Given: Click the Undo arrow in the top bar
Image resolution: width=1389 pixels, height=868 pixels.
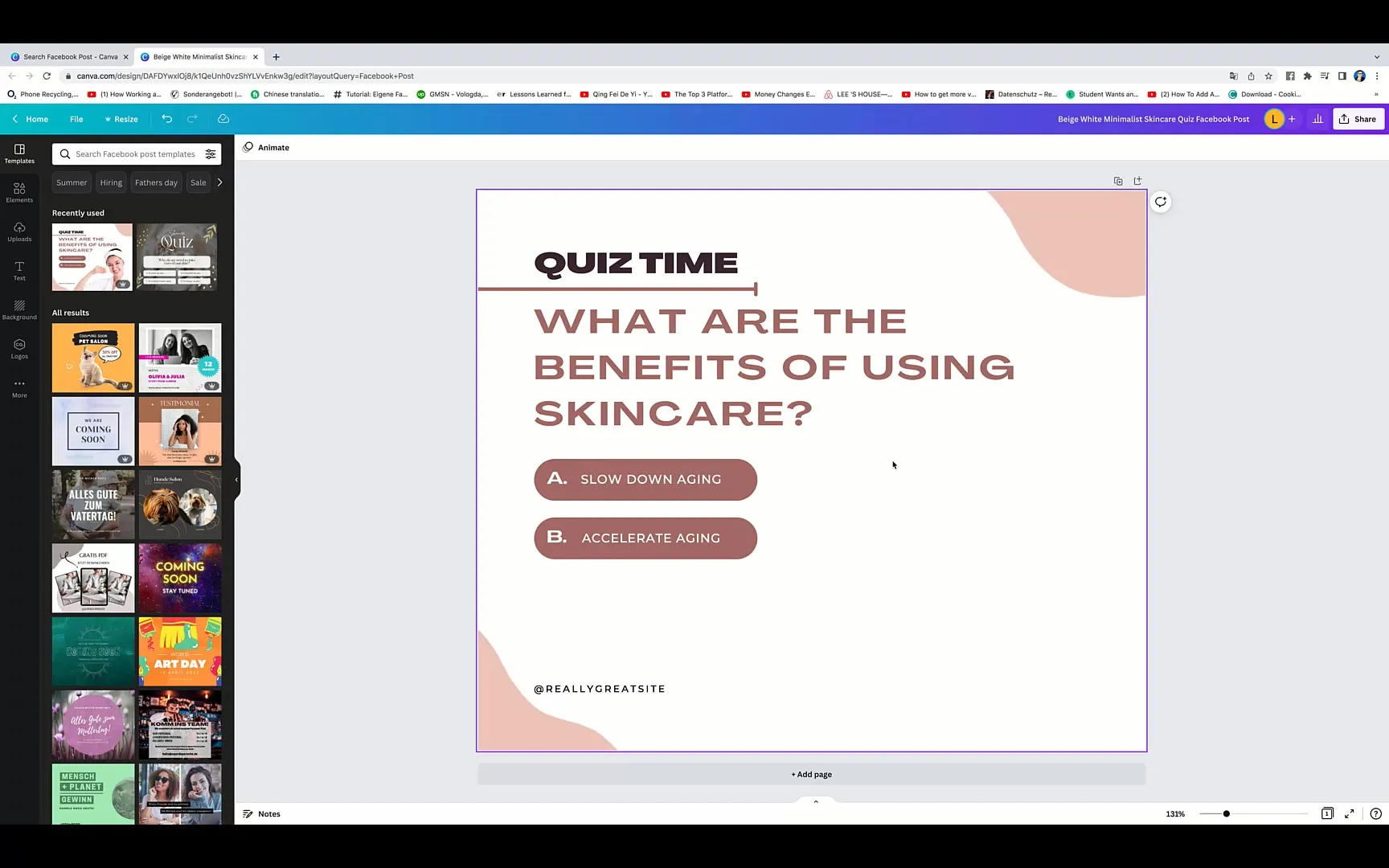Looking at the screenshot, I should 167,119.
